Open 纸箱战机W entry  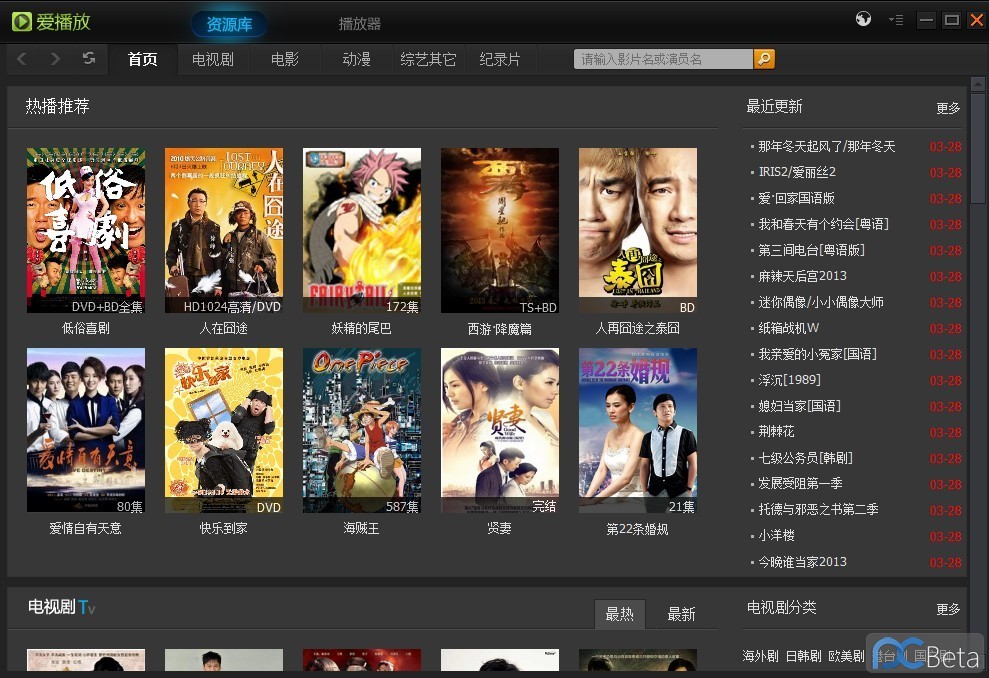788,328
